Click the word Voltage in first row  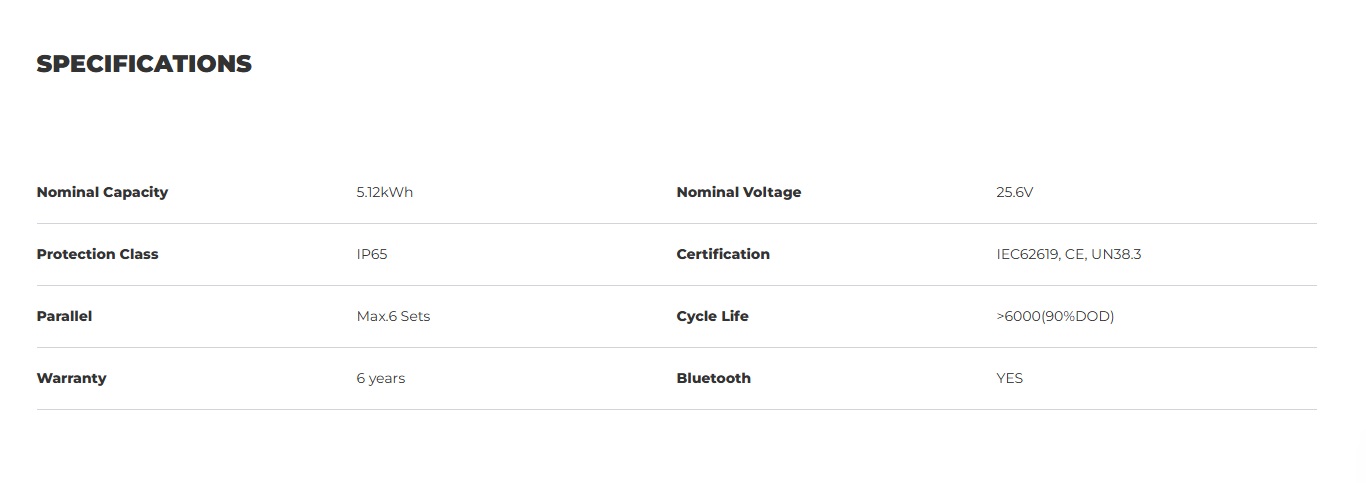tap(772, 192)
